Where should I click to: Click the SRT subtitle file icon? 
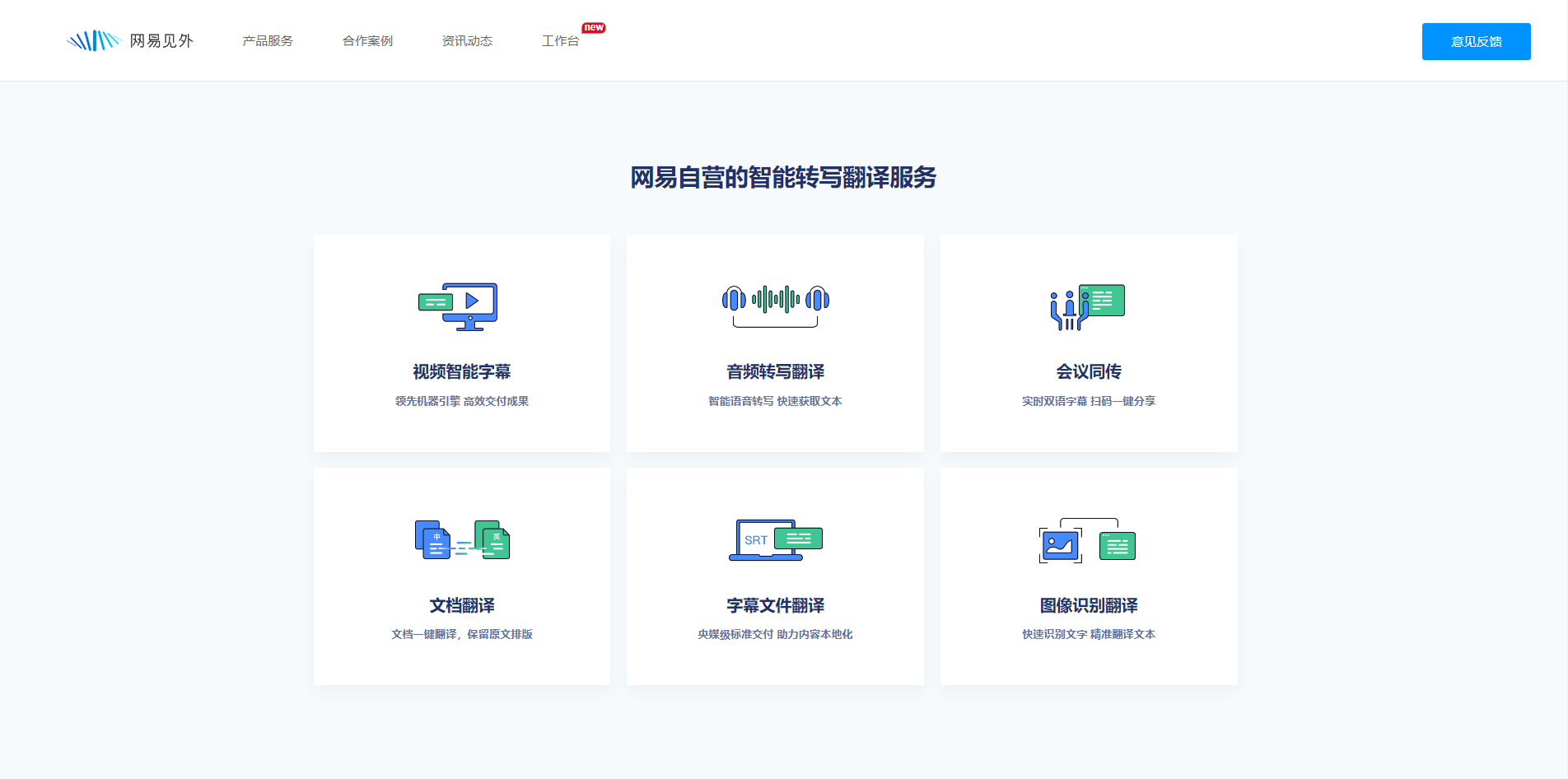[775, 540]
